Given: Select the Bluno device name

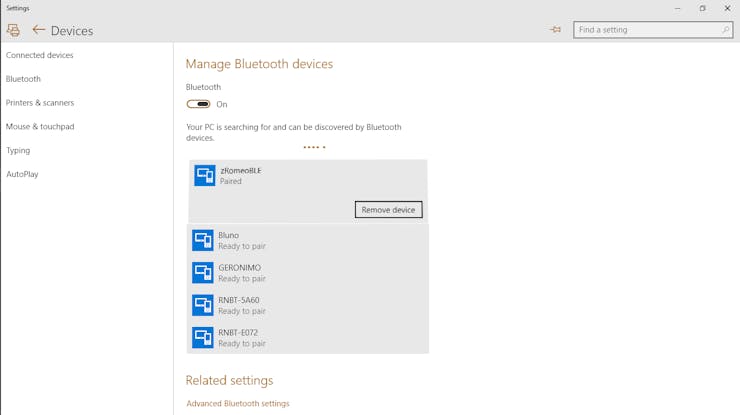Looking at the screenshot, I should coord(228,235).
